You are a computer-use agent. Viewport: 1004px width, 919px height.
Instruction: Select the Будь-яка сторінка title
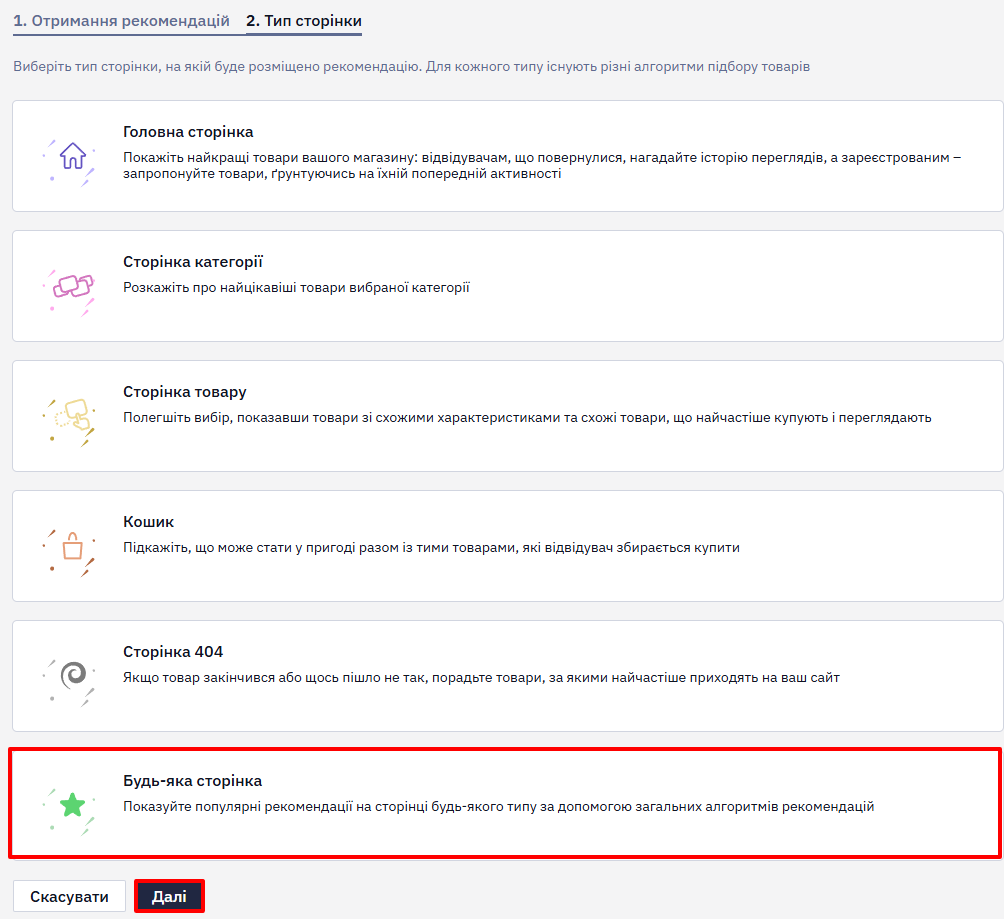tap(192, 781)
